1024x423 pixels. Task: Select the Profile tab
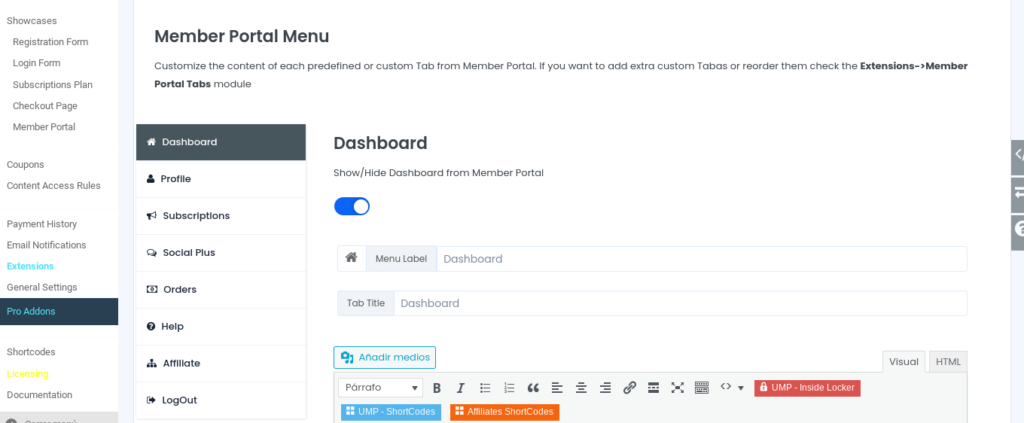point(221,179)
